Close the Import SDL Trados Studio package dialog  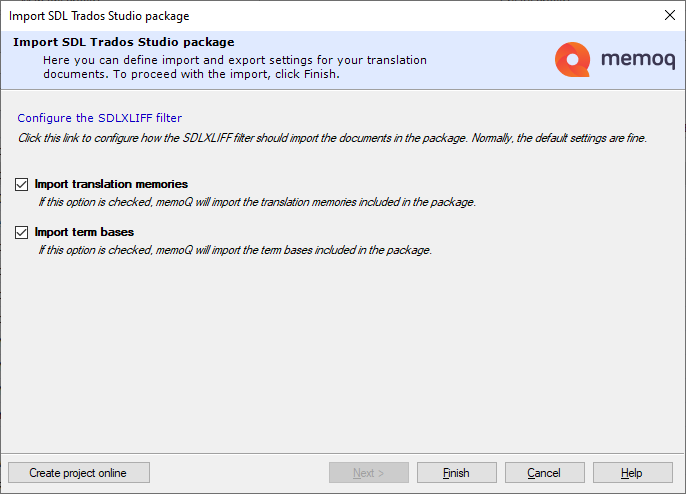coord(669,15)
